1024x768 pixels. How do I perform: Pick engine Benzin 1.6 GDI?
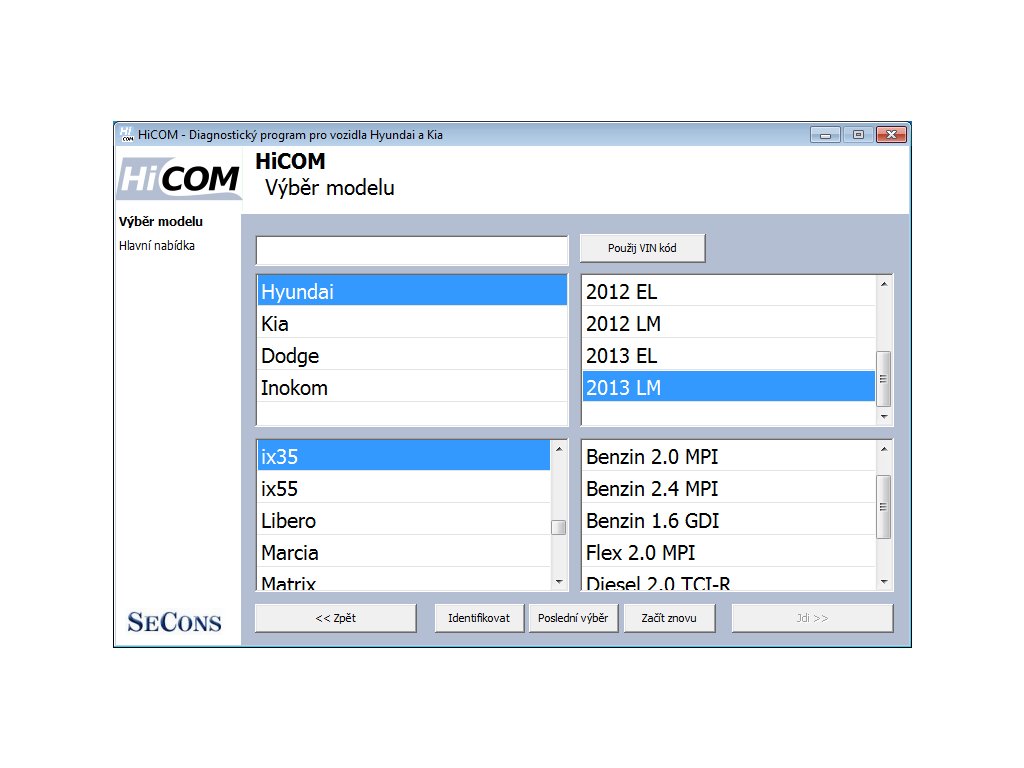(729, 520)
